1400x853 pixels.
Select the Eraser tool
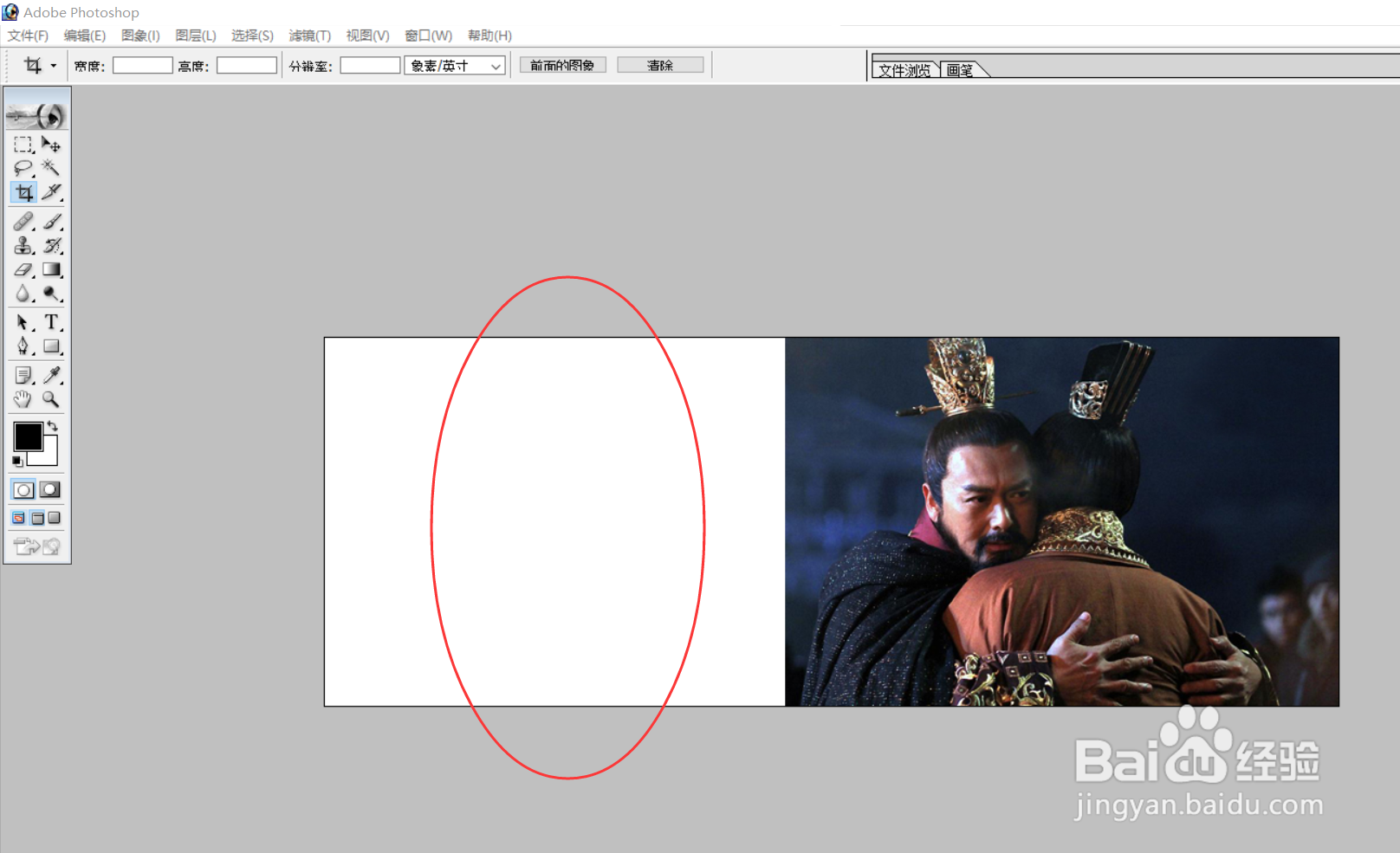tap(23, 270)
